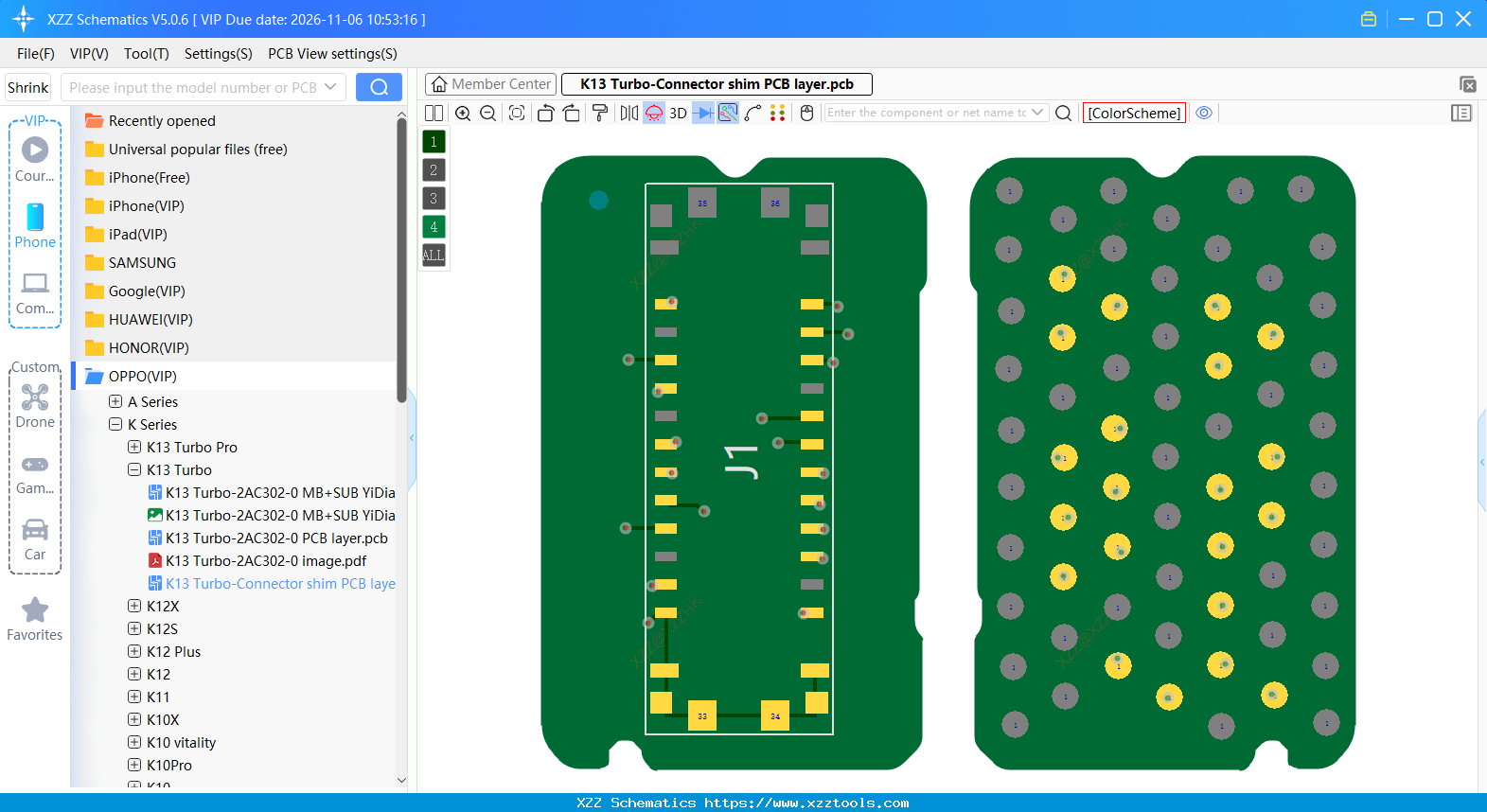Search component or net with magnifier icon
Viewport: 1487px width, 812px height.
coord(1064,113)
